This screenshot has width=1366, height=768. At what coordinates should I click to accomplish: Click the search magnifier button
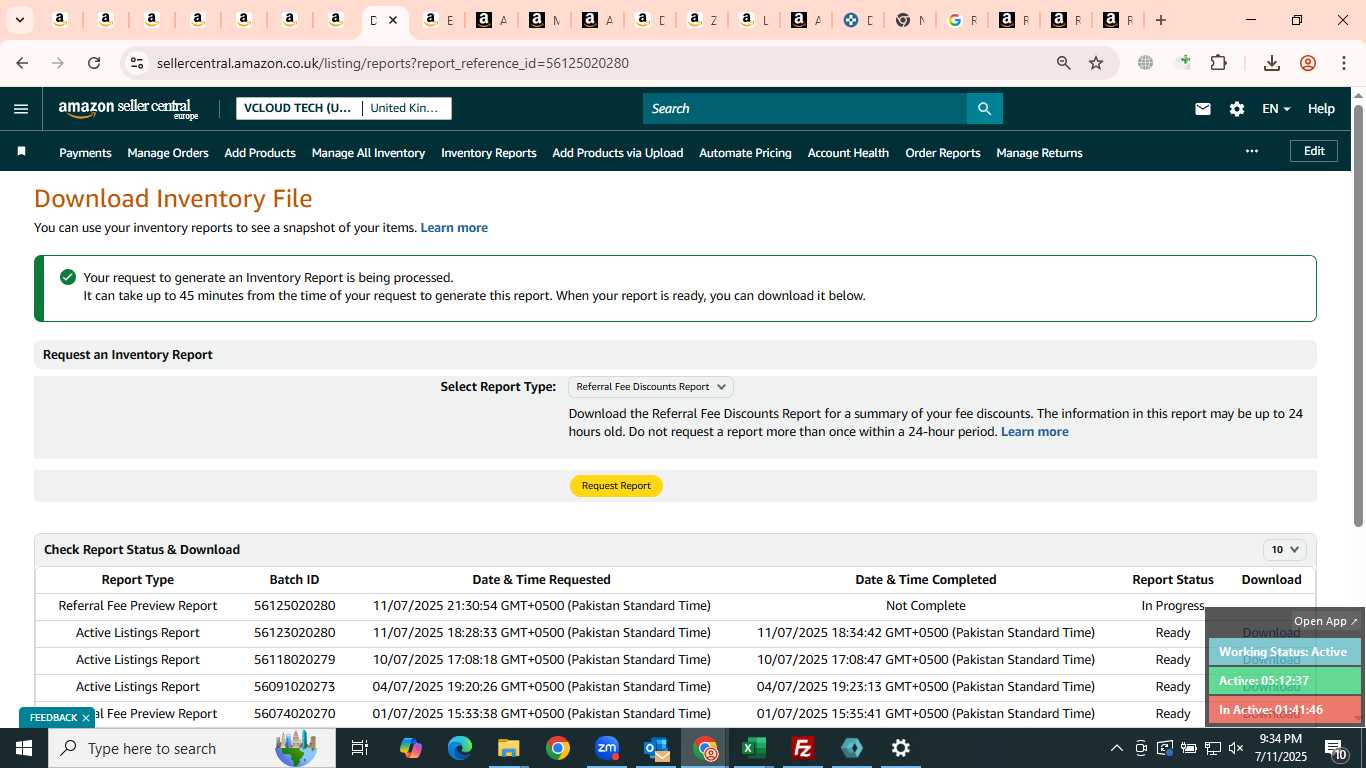tap(984, 109)
